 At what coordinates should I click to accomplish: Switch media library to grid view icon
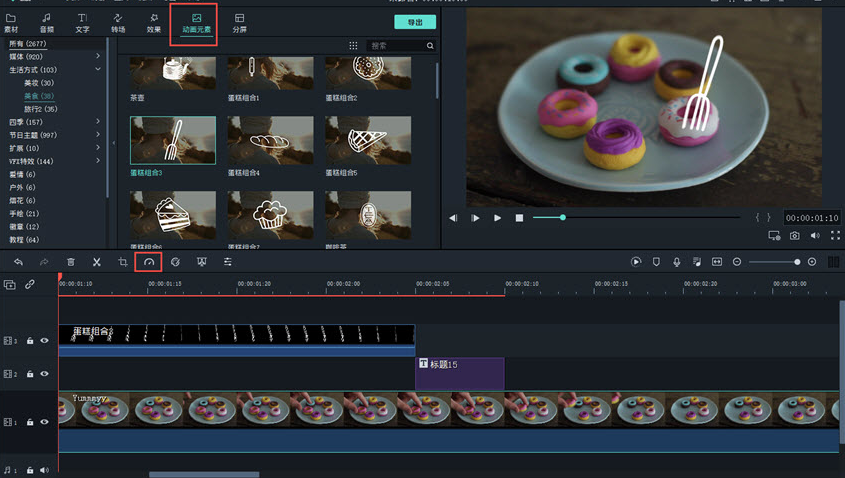pyautogui.click(x=353, y=46)
